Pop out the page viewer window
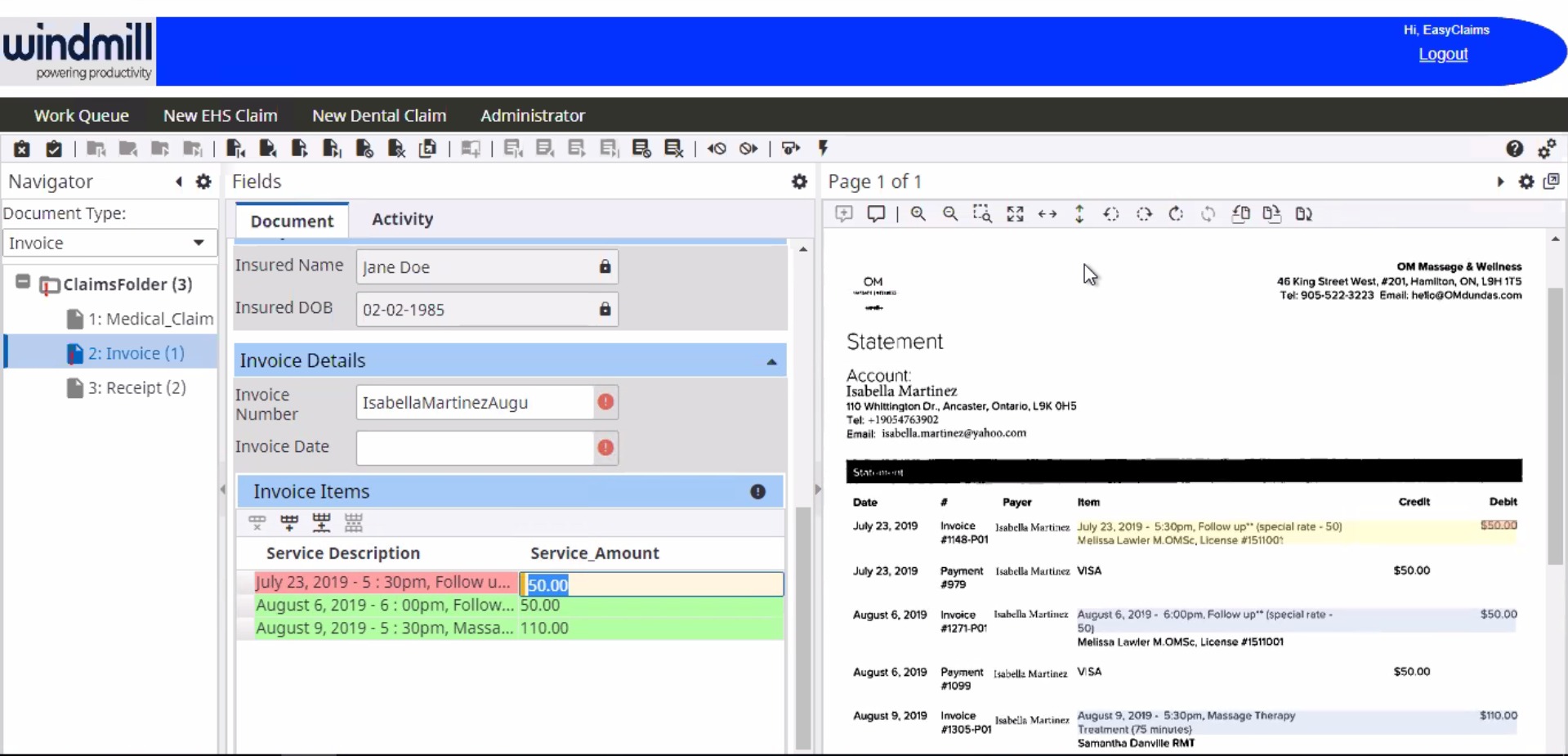Viewport: 1568px width, 756px height. (1552, 181)
